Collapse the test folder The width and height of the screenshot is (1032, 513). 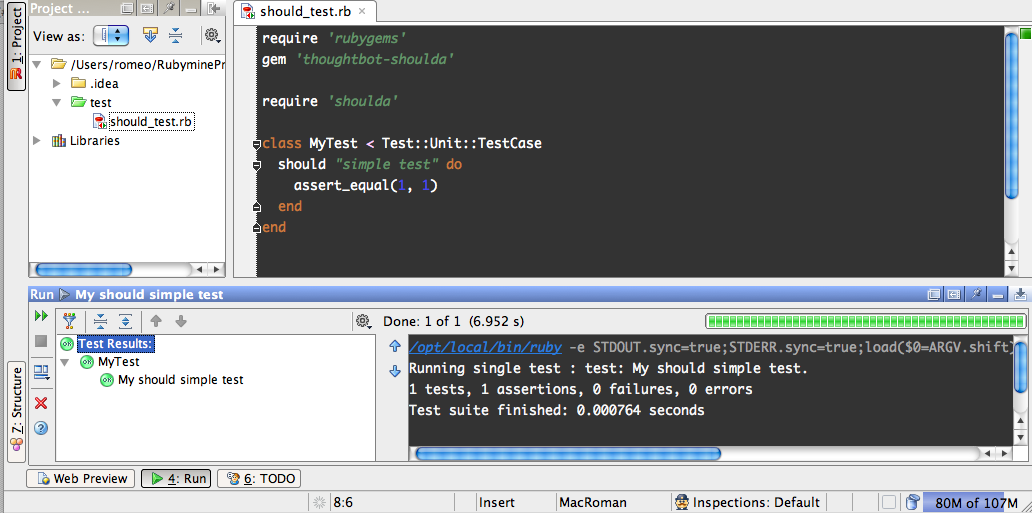click(57, 102)
